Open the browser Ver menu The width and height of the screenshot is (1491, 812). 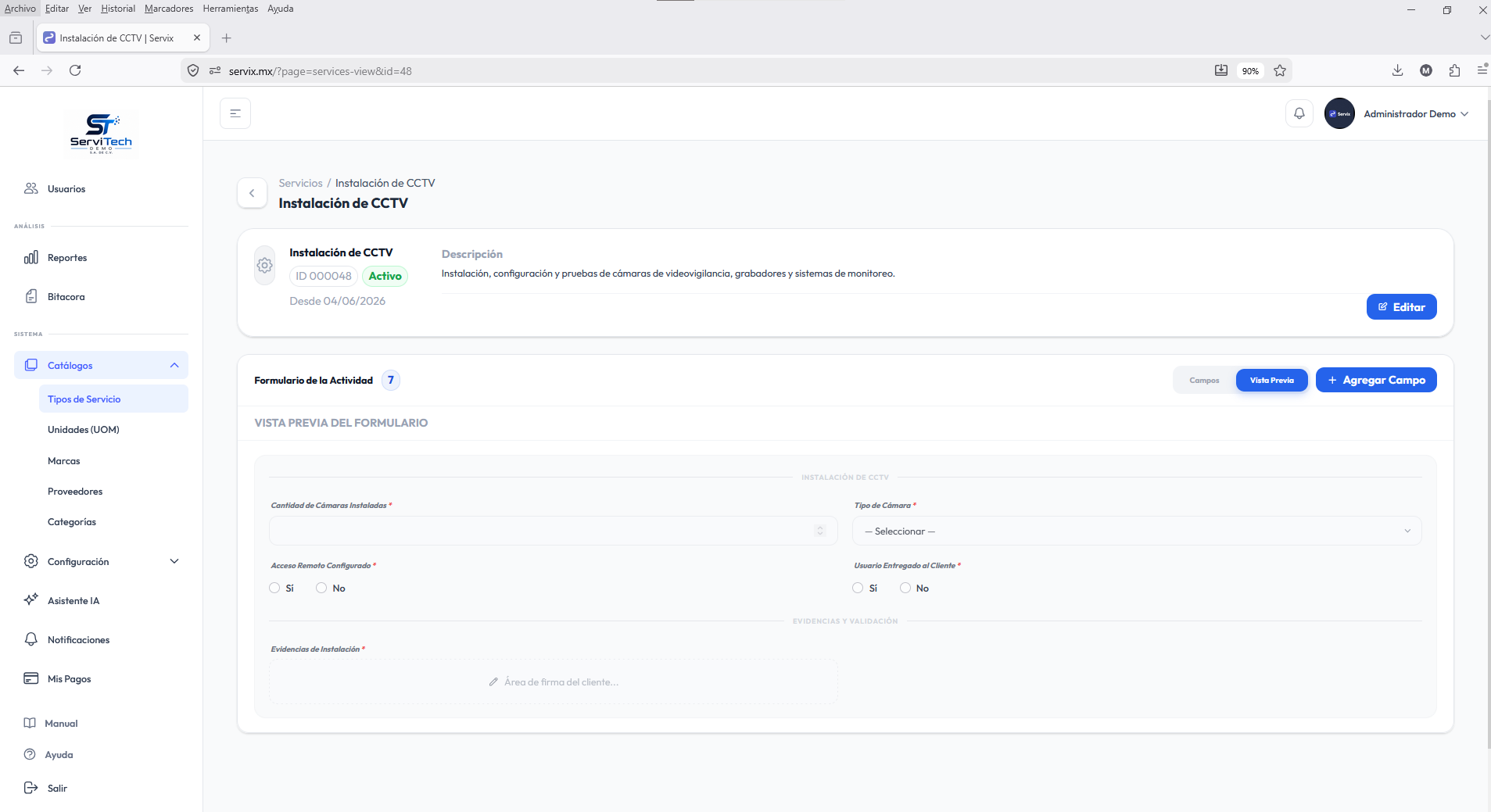pyautogui.click(x=84, y=8)
